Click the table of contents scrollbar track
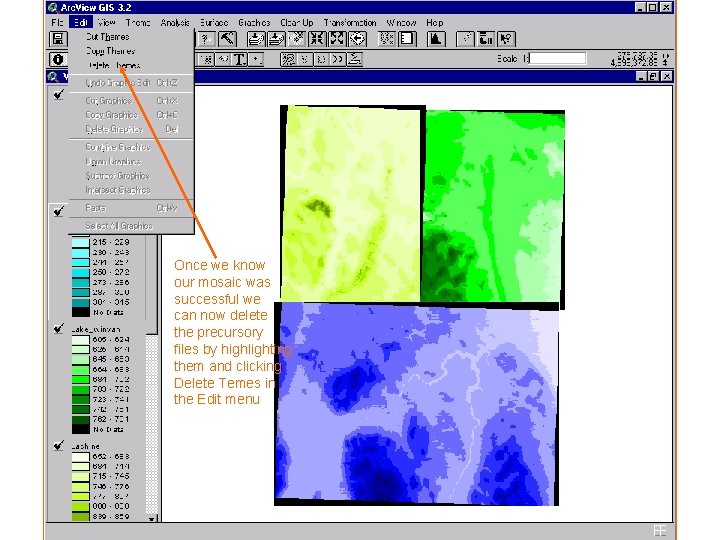This screenshot has height=540, width=720. point(152,422)
